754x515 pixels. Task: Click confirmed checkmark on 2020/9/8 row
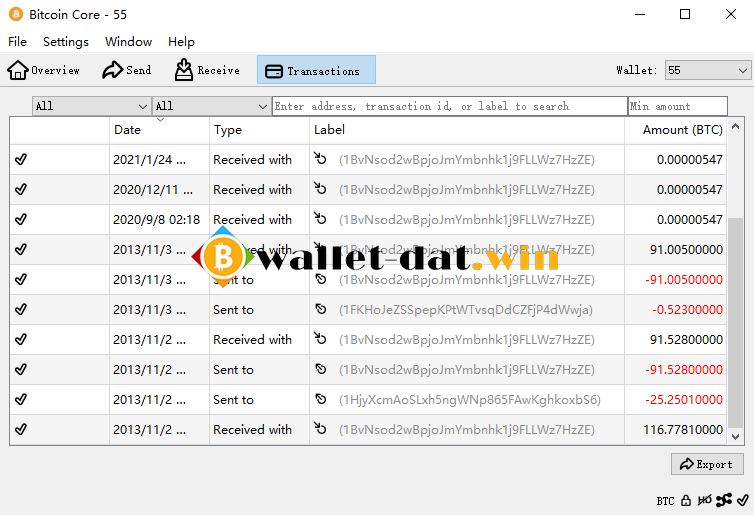pyautogui.click(x=21, y=219)
